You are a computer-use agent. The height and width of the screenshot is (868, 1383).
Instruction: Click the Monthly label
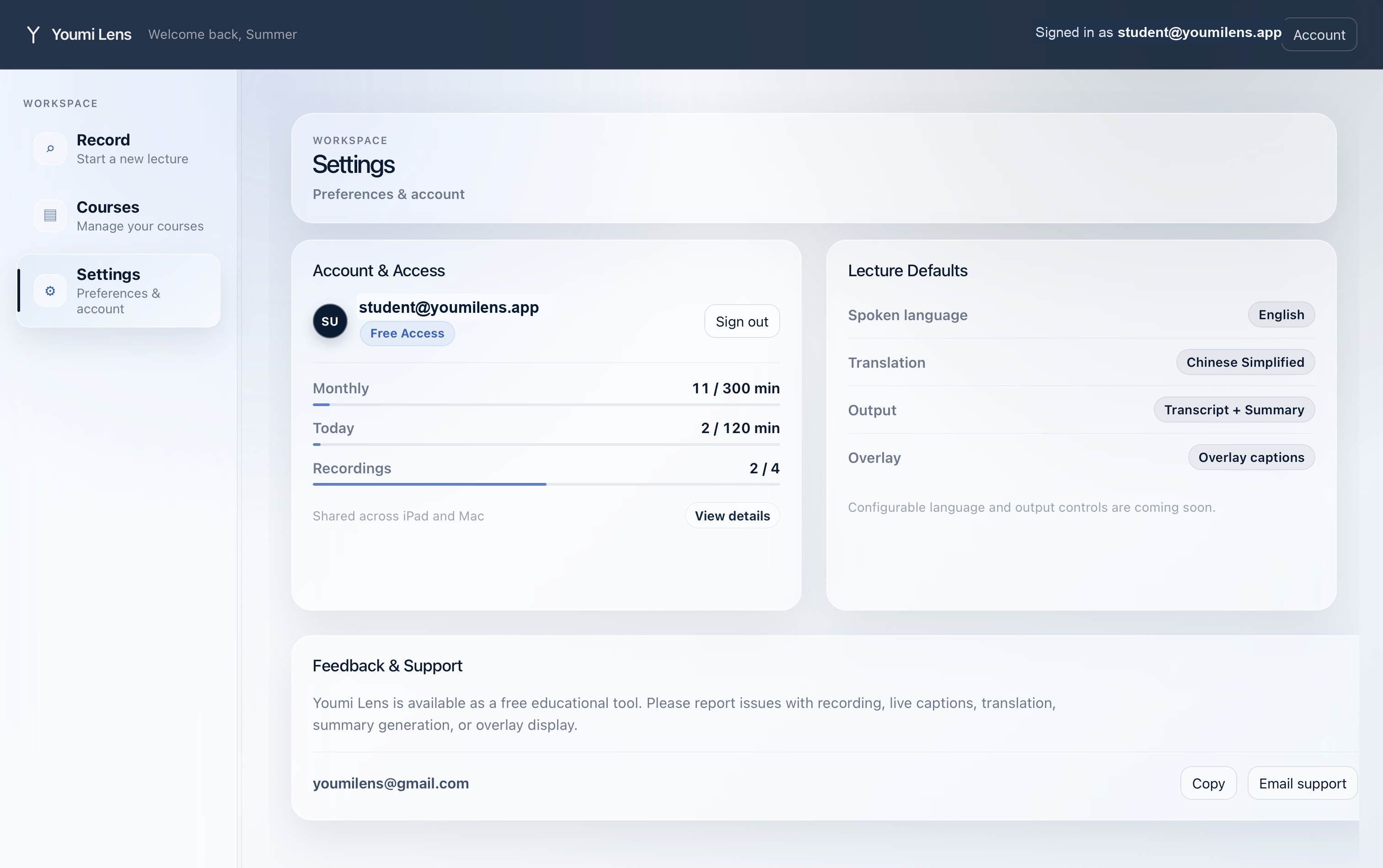pos(340,389)
